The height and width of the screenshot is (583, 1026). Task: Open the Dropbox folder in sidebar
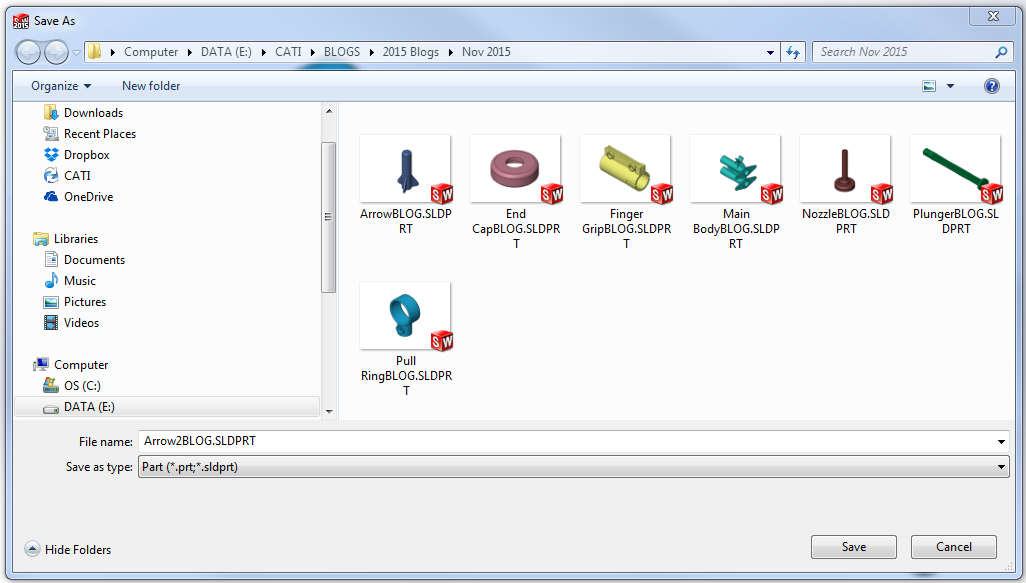pyautogui.click(x=86, y=155)
